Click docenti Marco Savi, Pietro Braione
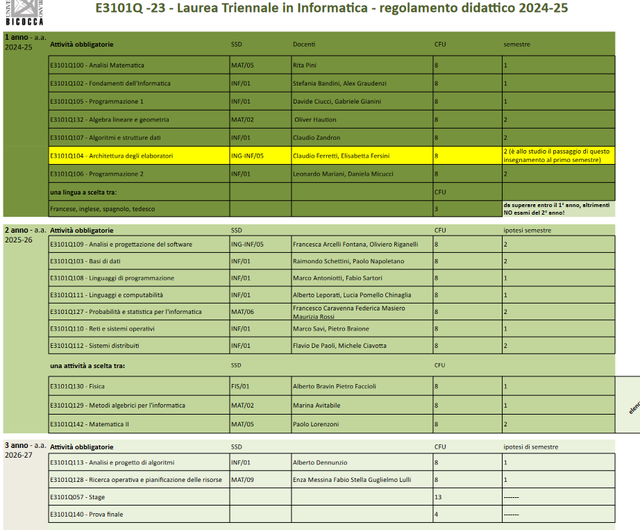Screen dimensions: 640x530 (362, 329)
